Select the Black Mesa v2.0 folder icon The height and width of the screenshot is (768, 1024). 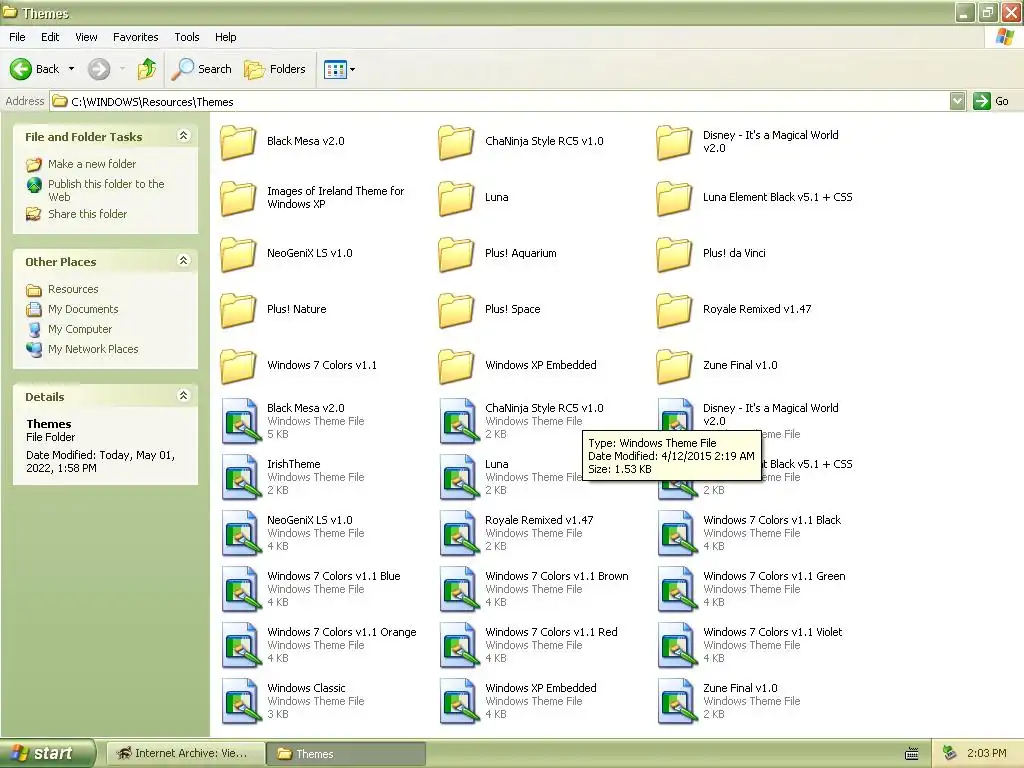238,142
